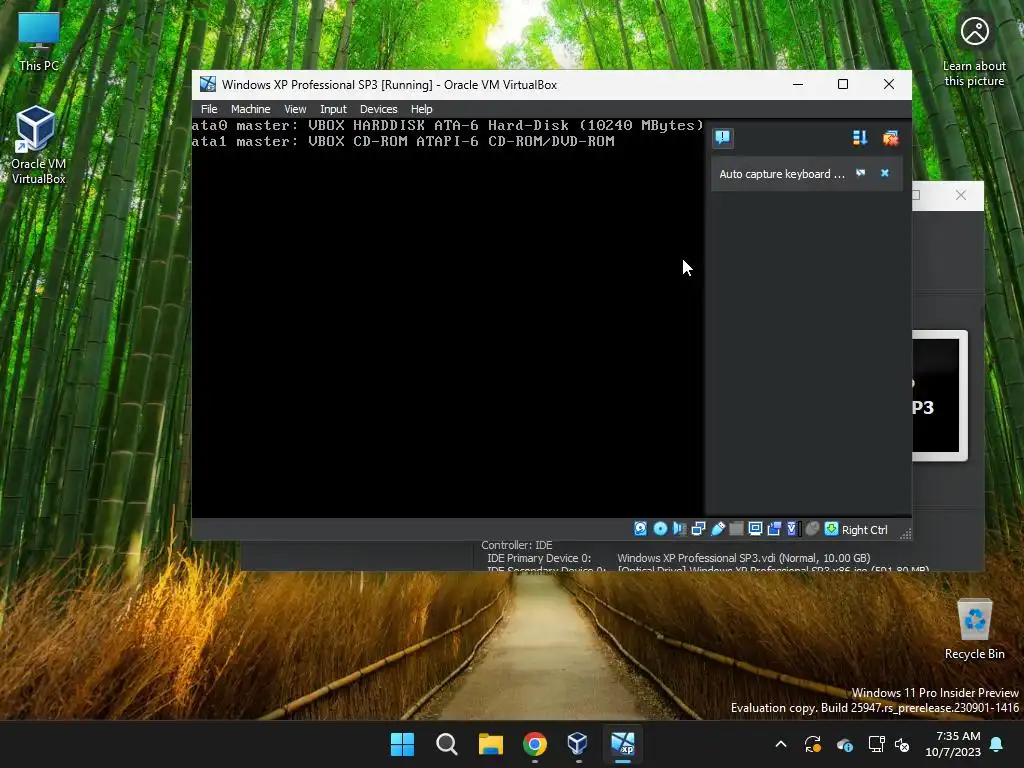
Task: Click the Controller: IDE label in Manager
Action: (517, 545)
